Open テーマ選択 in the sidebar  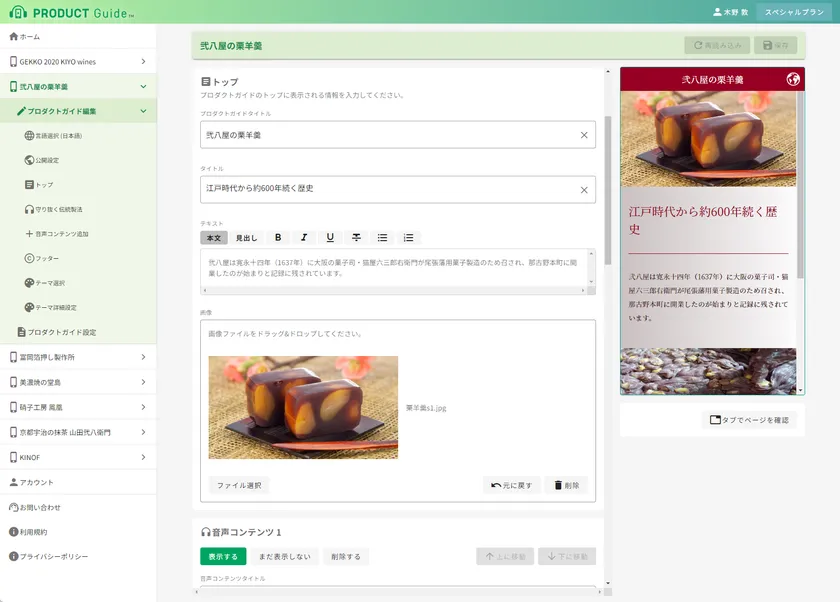50,283
